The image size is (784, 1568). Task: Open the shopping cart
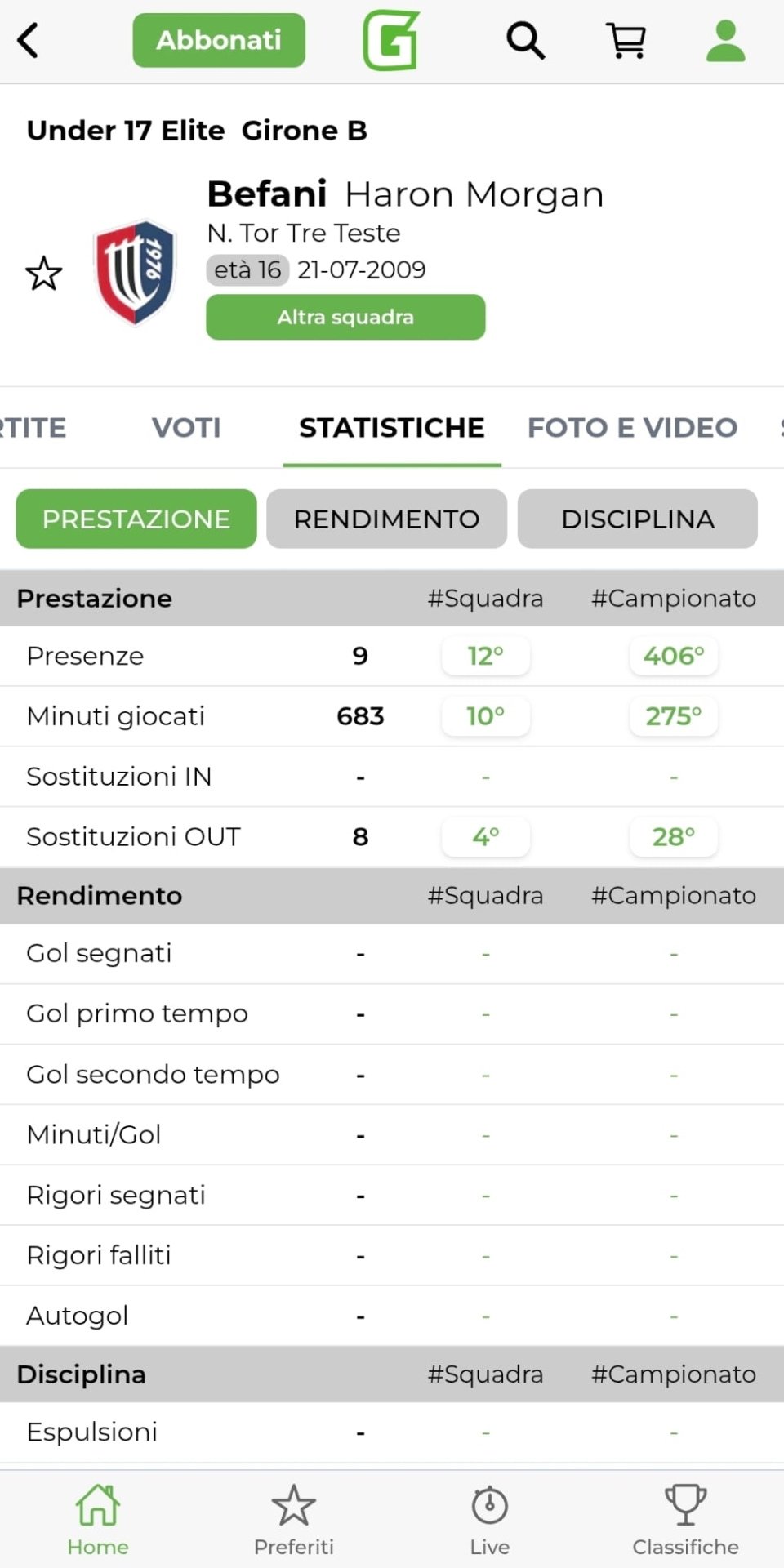click(x=626, y=40)
